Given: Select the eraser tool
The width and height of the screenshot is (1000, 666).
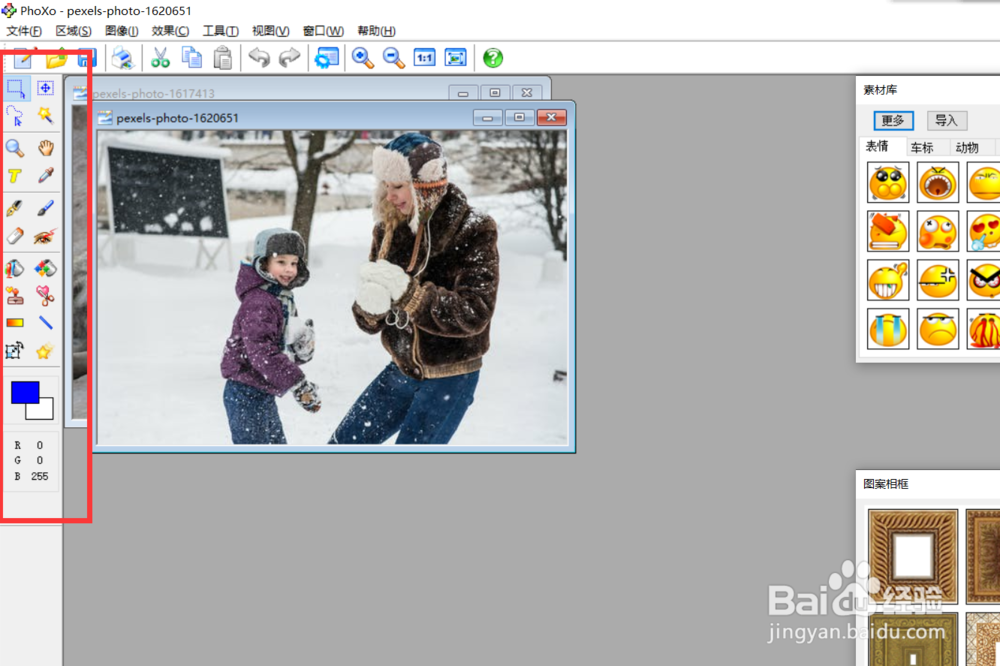Looking at the screenshot, I should point(15,237).
